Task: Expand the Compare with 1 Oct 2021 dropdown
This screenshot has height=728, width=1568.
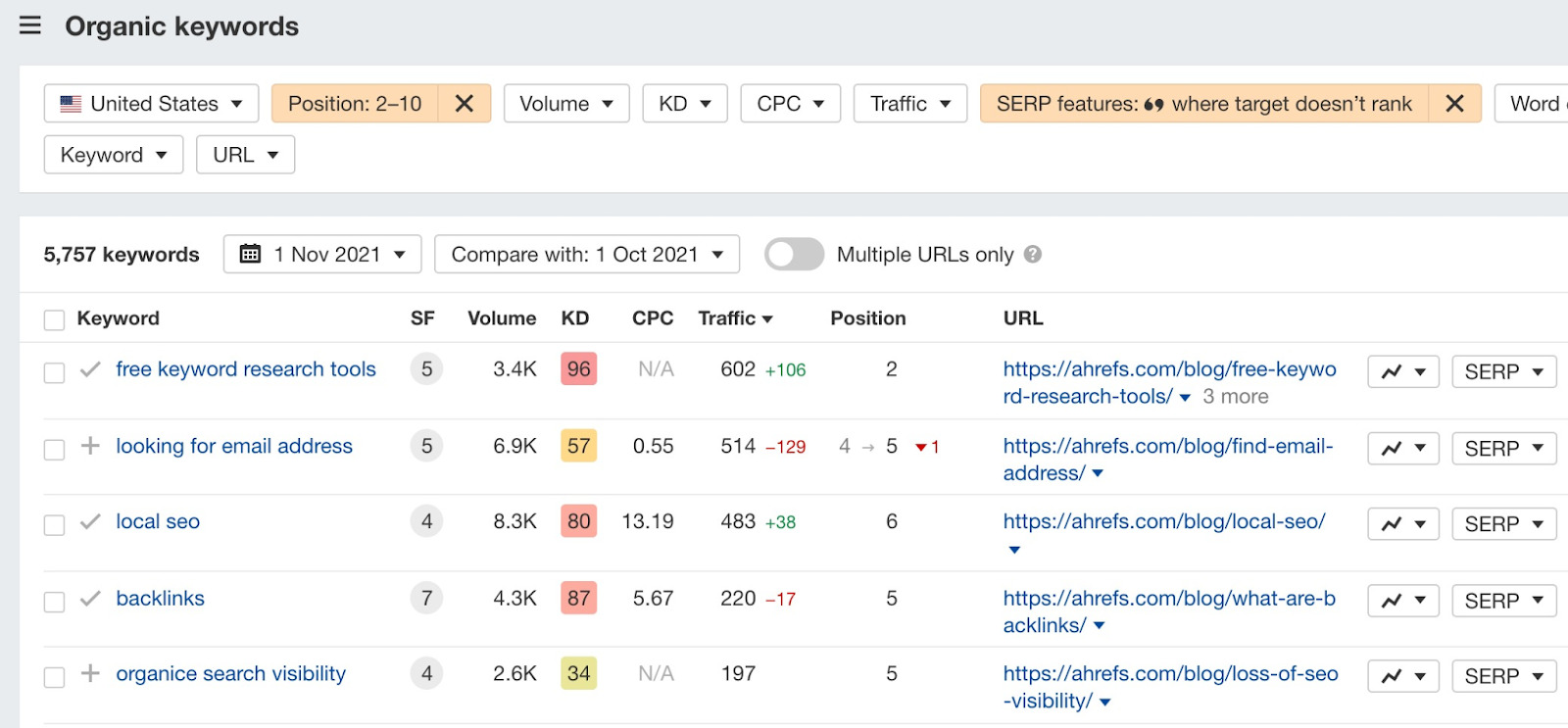Action: point(586,255)
